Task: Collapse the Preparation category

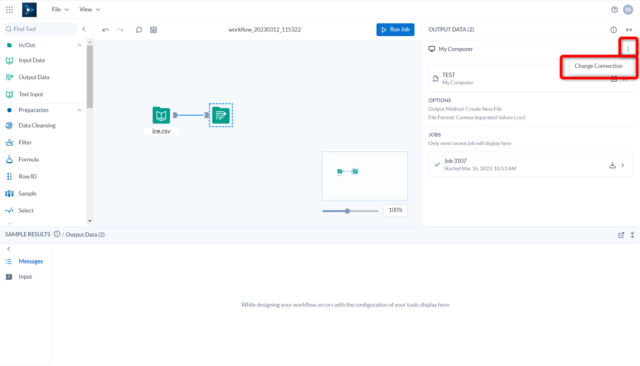Action: click(79, 110)
